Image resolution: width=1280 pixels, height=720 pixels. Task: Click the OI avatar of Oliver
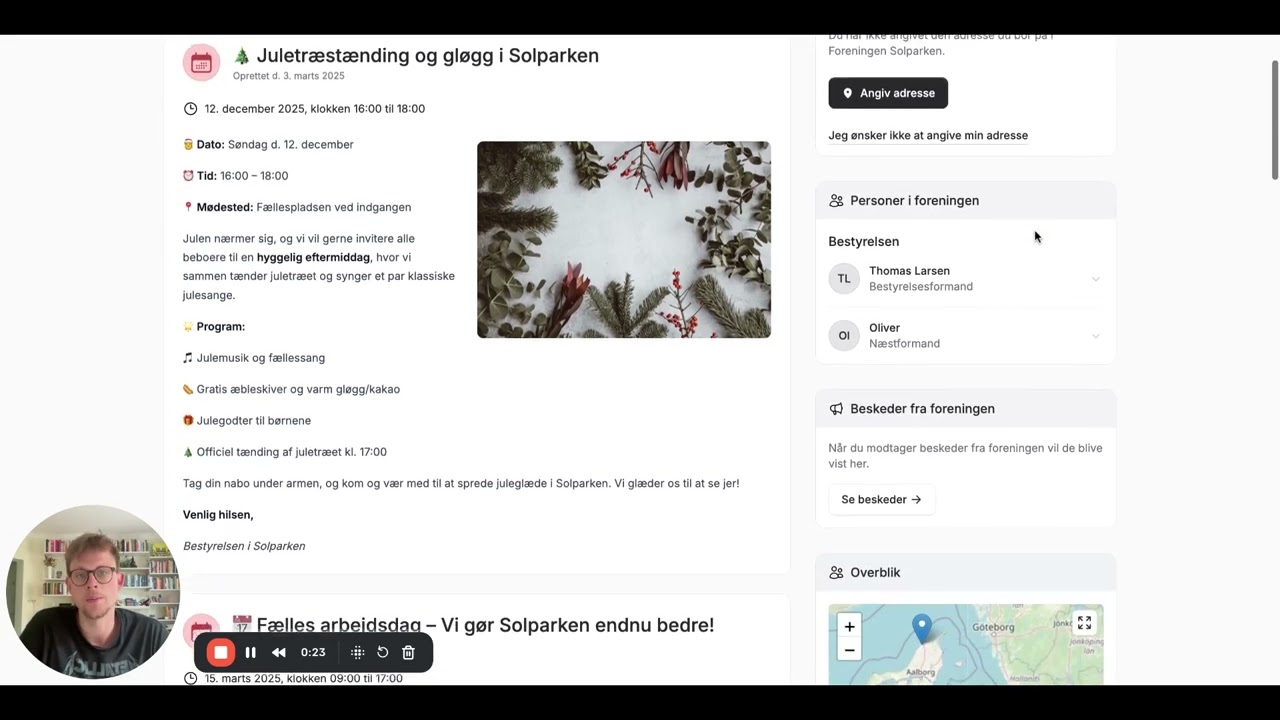click(844, 336)
